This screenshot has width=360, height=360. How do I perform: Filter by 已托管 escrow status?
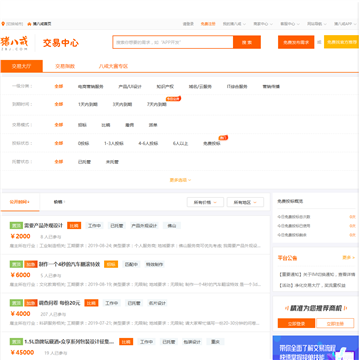click(x=84, y=162)
